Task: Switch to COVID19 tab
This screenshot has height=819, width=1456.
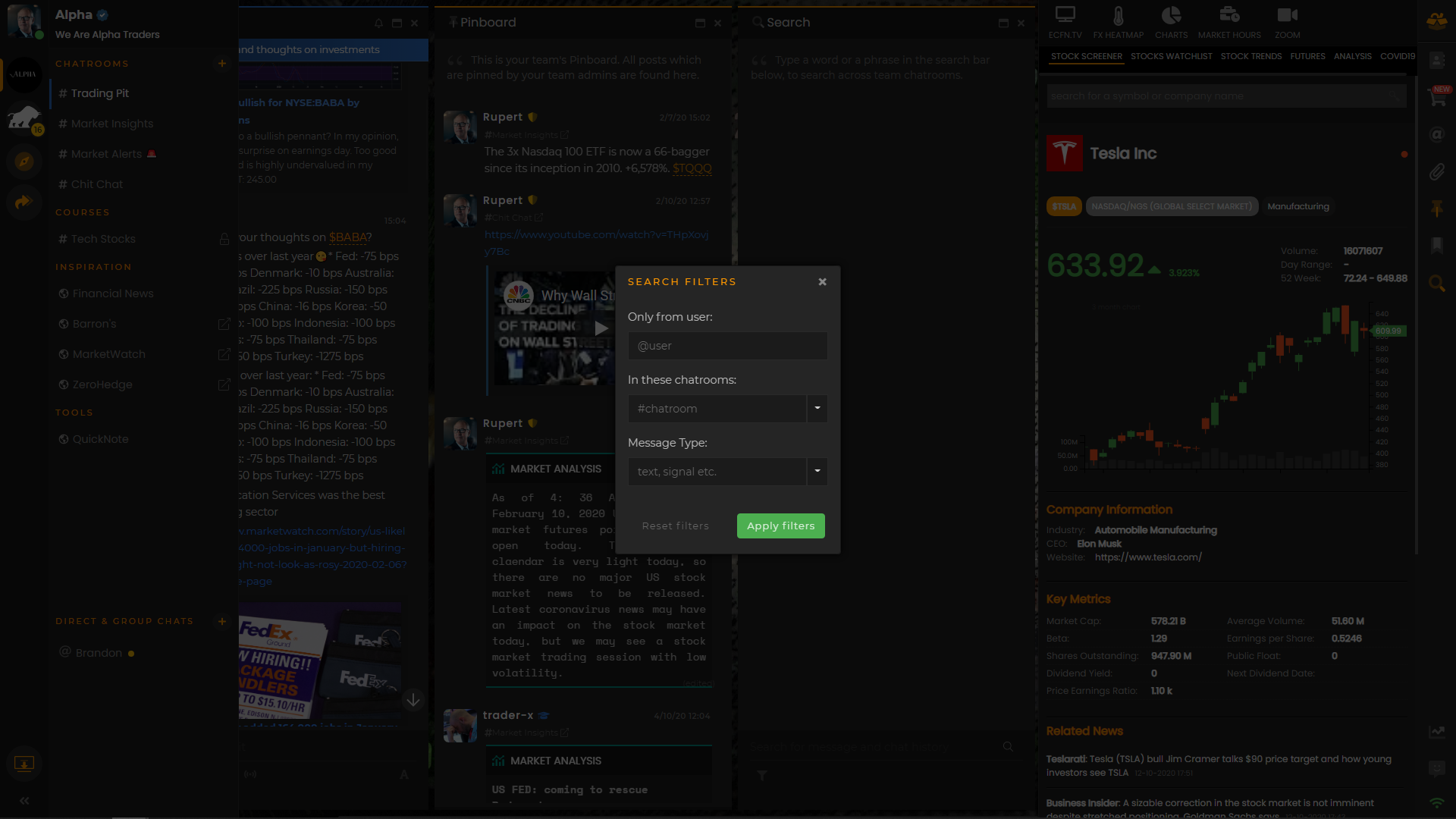Action: click(x=1397, y=57)
